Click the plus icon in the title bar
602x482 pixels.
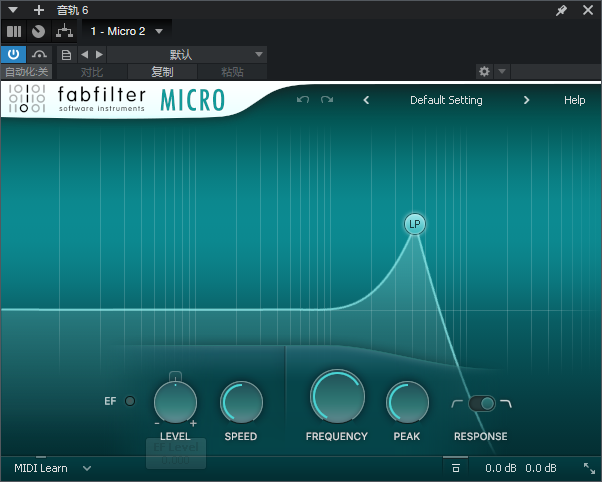[39, 10]
